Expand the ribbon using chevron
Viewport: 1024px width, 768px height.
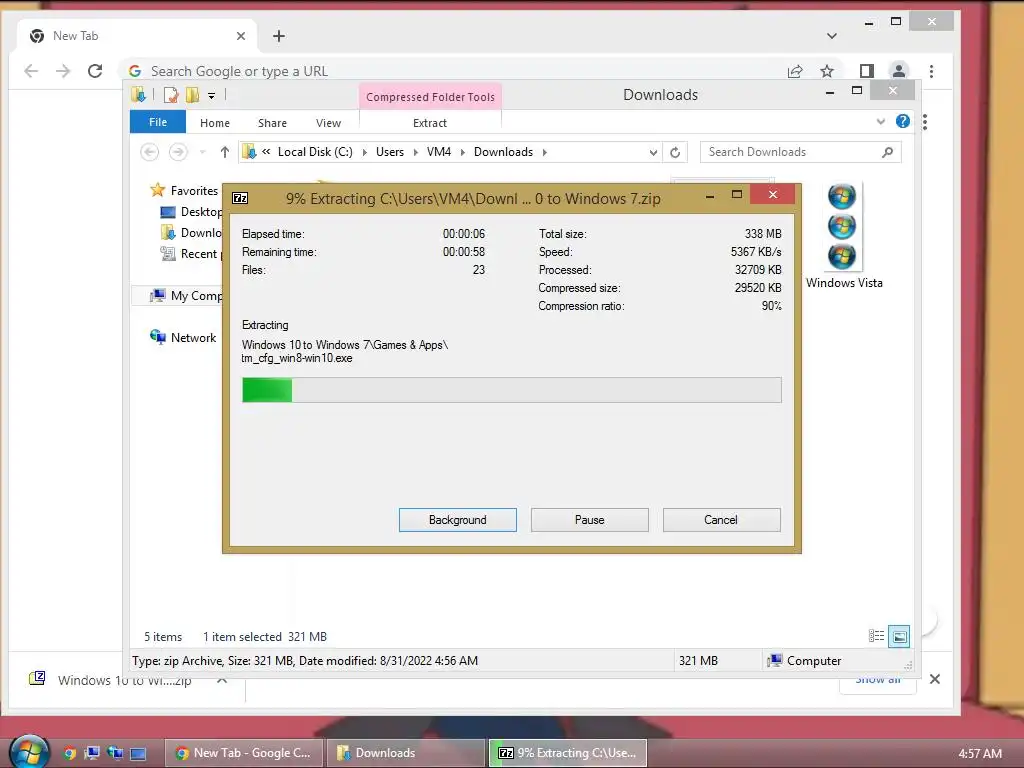pos(880,121)
